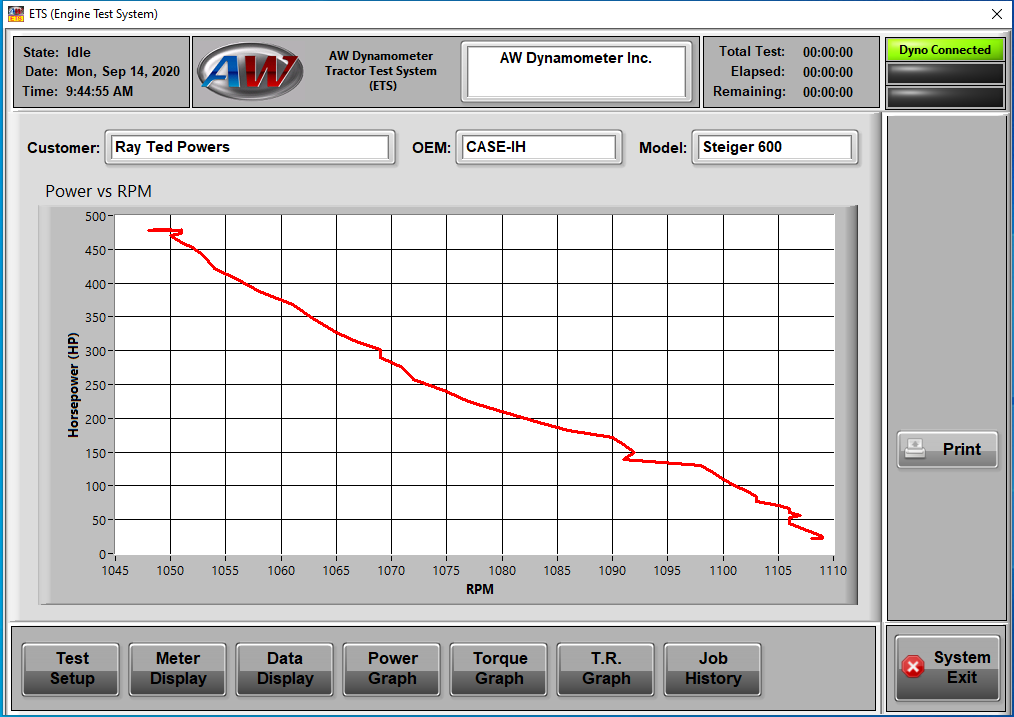
Task: Close the ETS window
Action: coord(996,14)
